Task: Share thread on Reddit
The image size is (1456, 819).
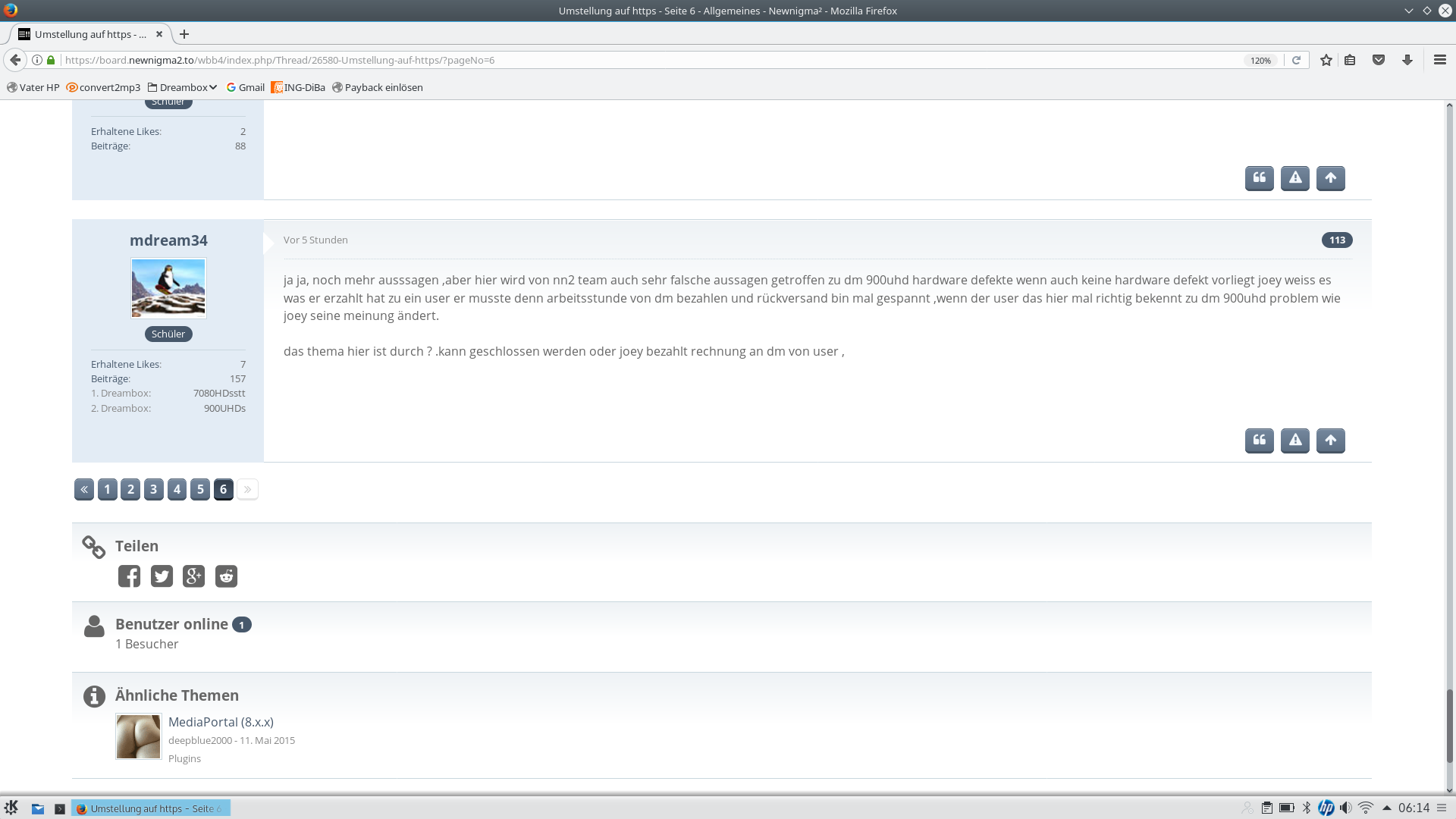Action: pyautogui.click(x=226, y=576)
